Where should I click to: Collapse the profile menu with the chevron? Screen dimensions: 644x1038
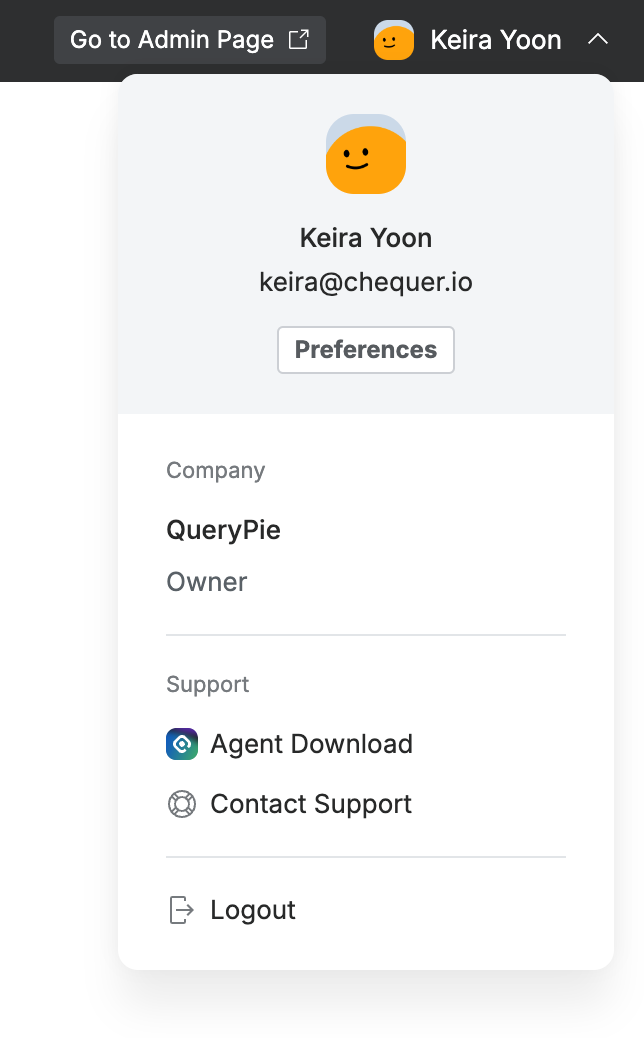[x=597, y=40]
